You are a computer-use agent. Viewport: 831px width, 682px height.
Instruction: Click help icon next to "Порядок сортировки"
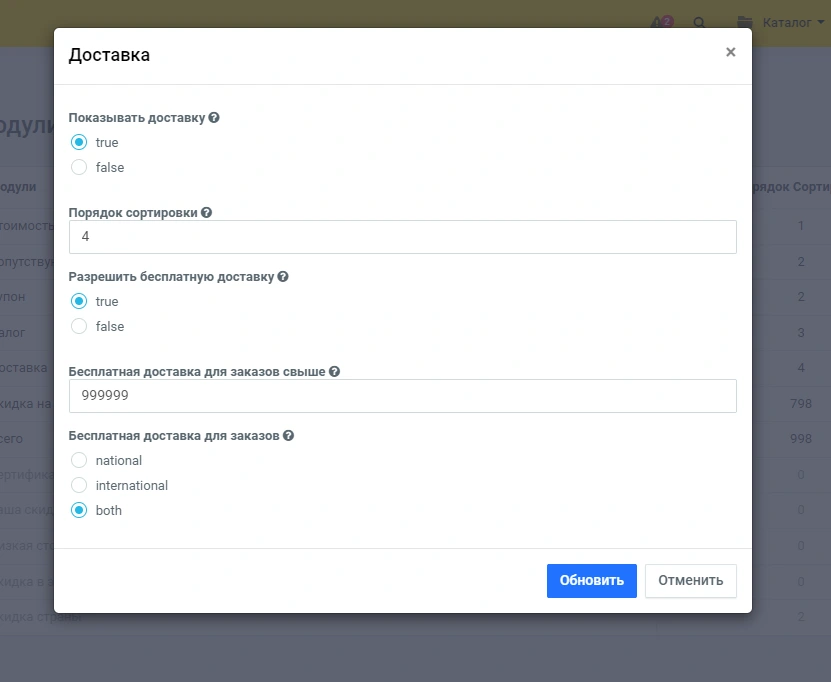tap(206, 213)
